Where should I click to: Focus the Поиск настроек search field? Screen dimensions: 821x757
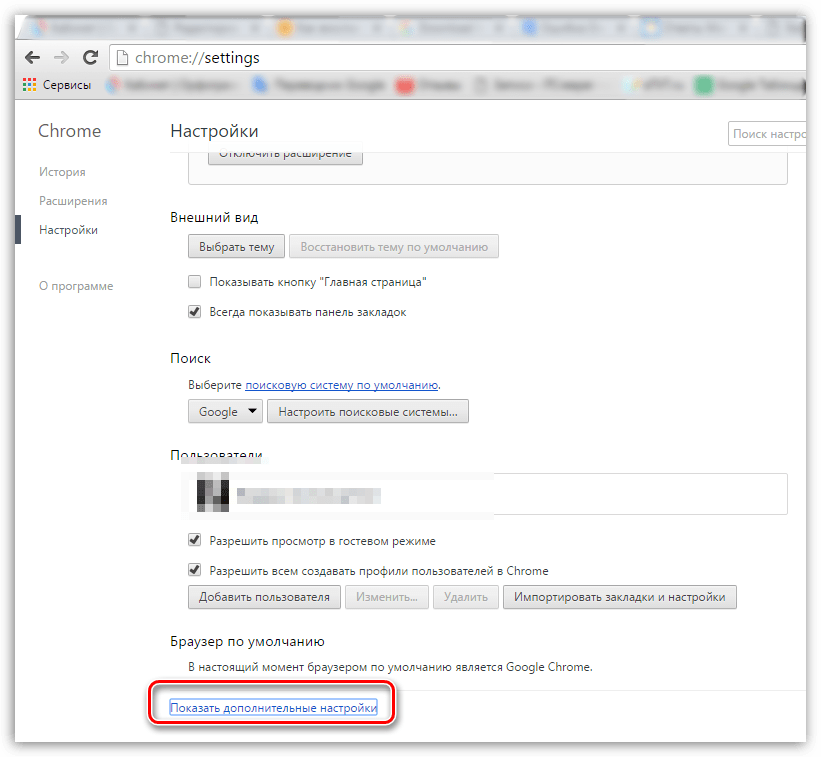pyautogui.click(x=767, y=134)
